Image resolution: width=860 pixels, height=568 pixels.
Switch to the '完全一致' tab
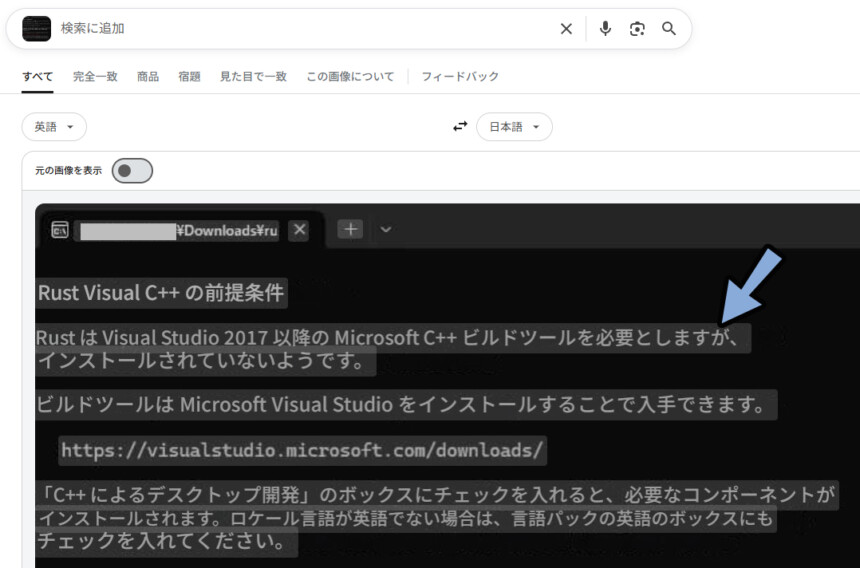[x=95, y=76]
